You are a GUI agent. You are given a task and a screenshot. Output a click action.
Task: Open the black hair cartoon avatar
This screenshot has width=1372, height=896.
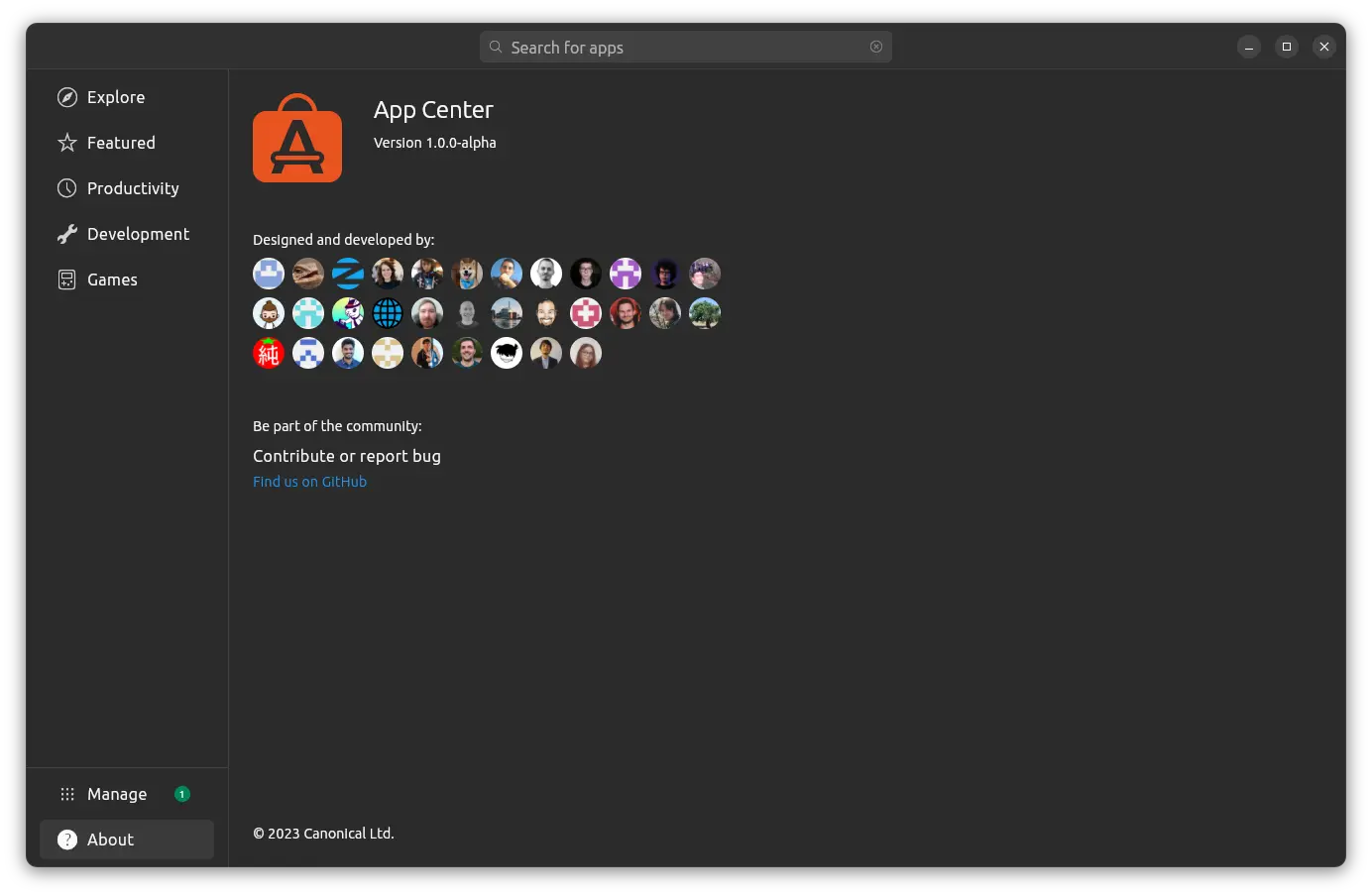(507, 353)
